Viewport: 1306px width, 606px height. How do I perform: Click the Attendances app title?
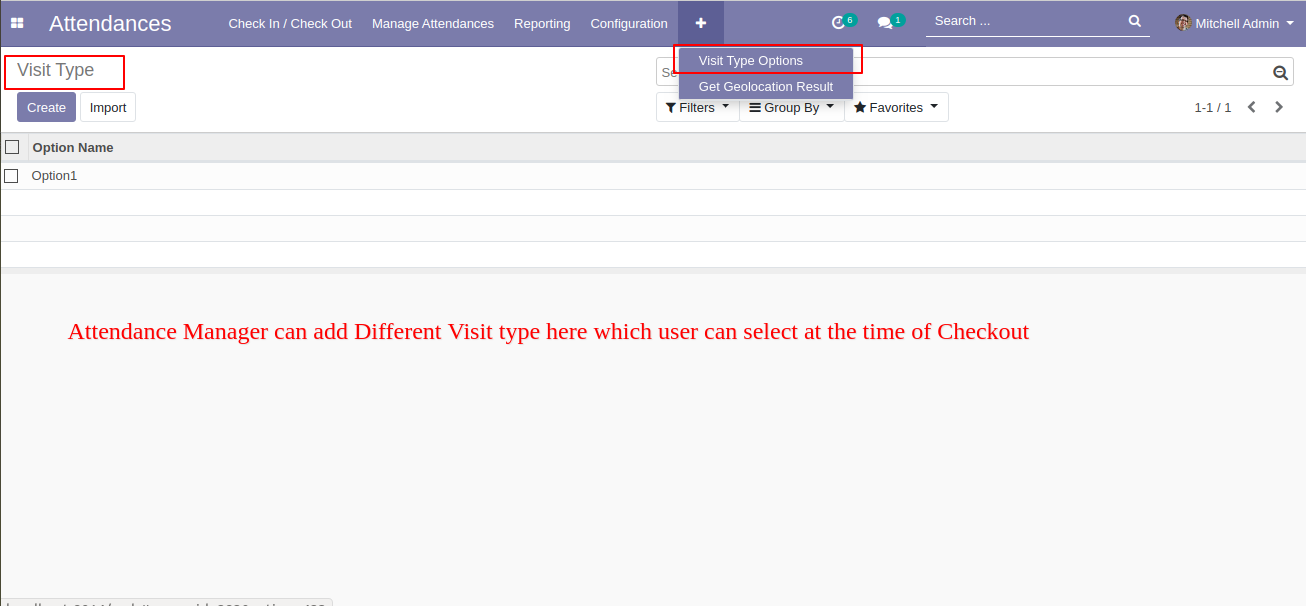[110, 23]
